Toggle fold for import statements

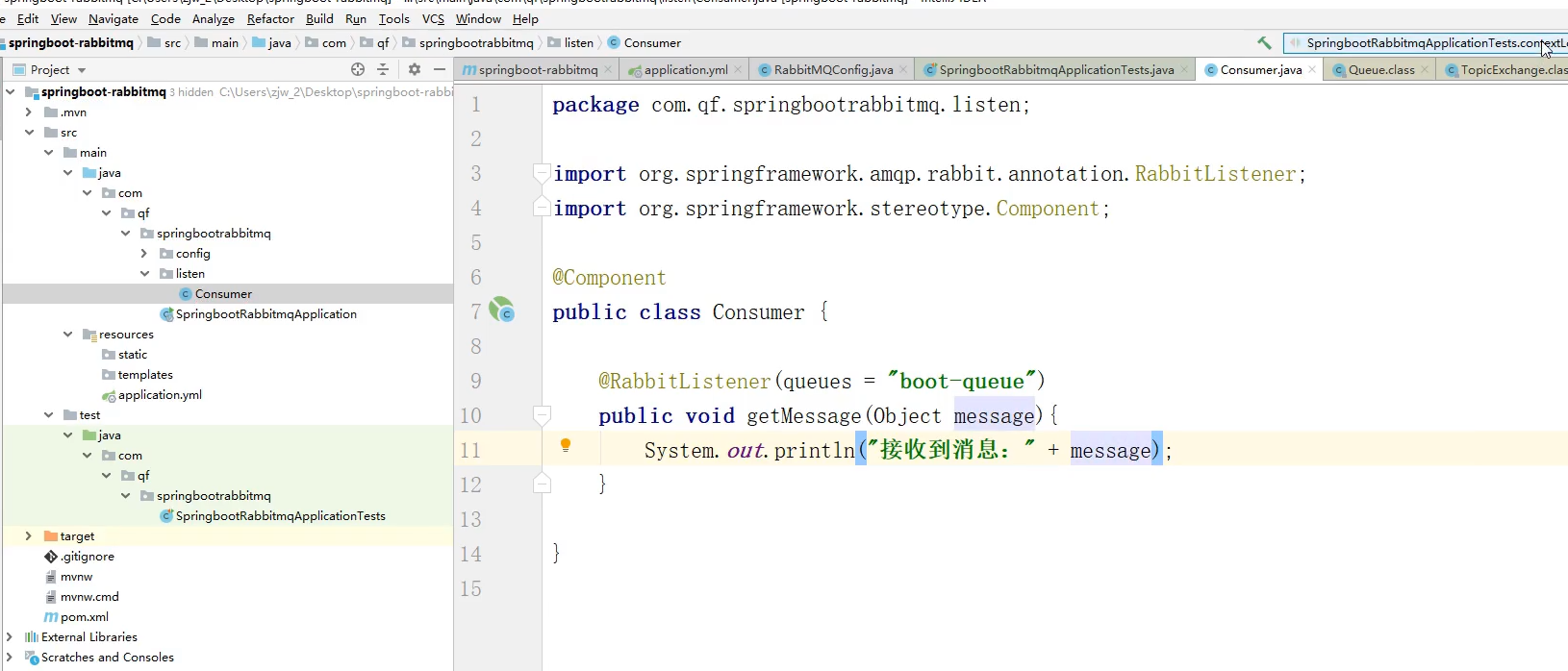[x=542, y=174]
